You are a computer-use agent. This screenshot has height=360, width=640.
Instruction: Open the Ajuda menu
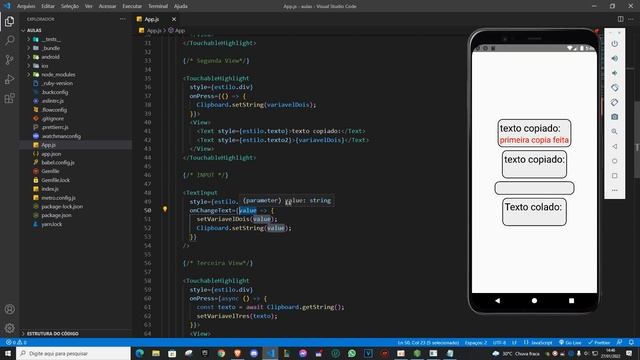point(180,6)
